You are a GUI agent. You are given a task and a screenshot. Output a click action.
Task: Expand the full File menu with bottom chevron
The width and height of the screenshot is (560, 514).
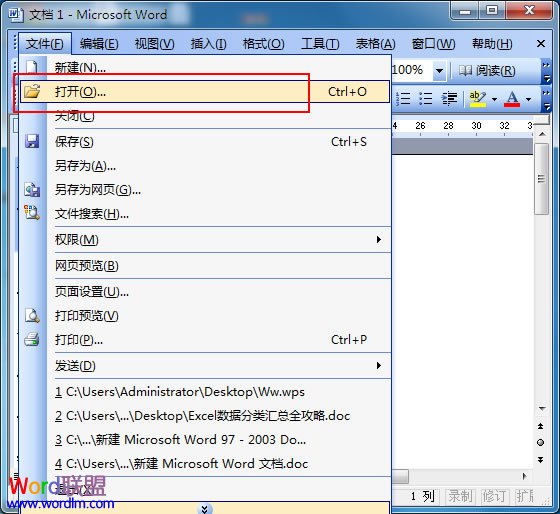(205, 509)
